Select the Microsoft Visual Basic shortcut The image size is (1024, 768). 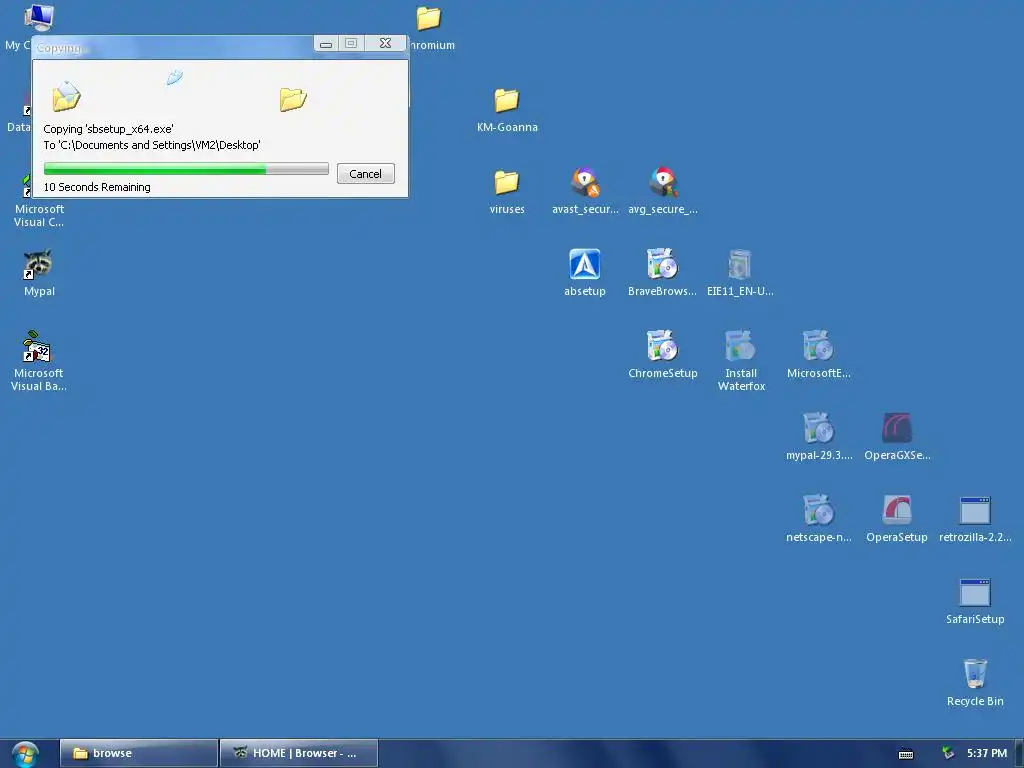point(39,361)
